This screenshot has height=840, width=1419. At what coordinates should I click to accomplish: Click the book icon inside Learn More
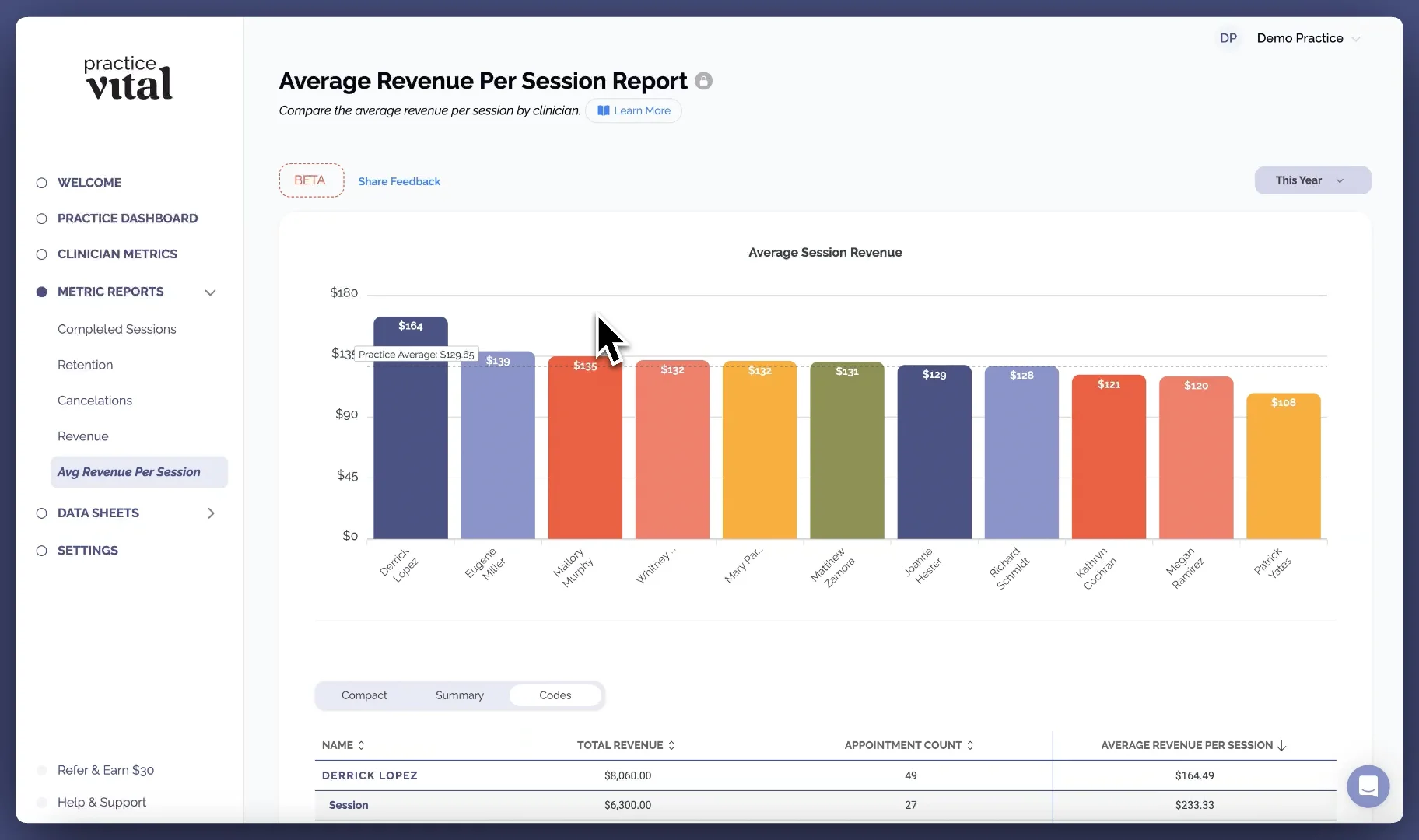(604, 110)
